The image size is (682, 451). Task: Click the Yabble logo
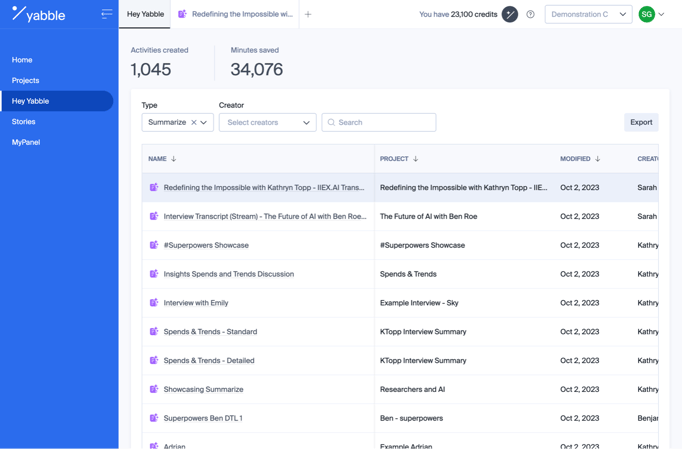point(38,14)
